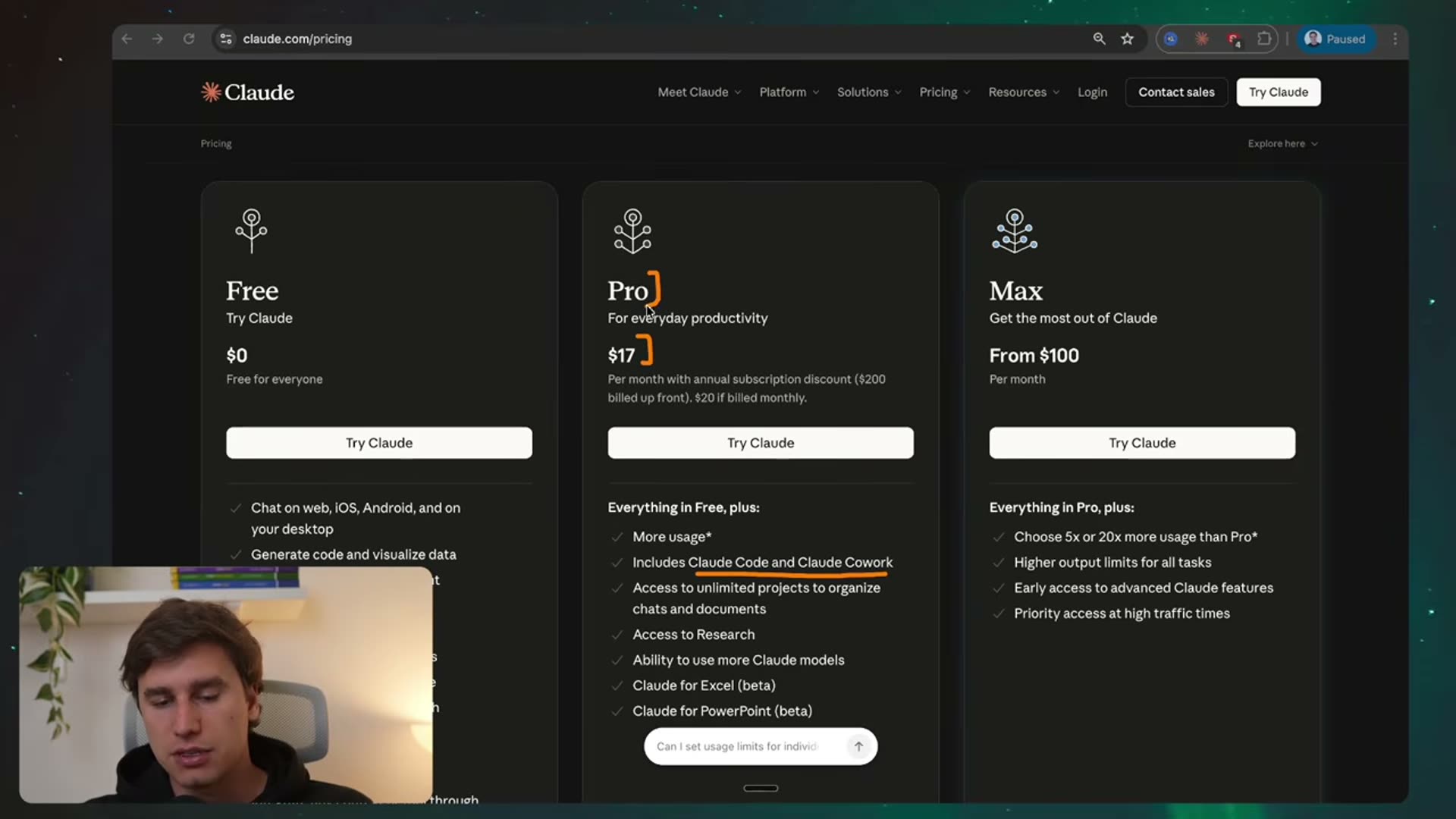This screenshot has width=1456, height=819.
Task: Submit the question with the arrow button
Action: coord(858,746)
